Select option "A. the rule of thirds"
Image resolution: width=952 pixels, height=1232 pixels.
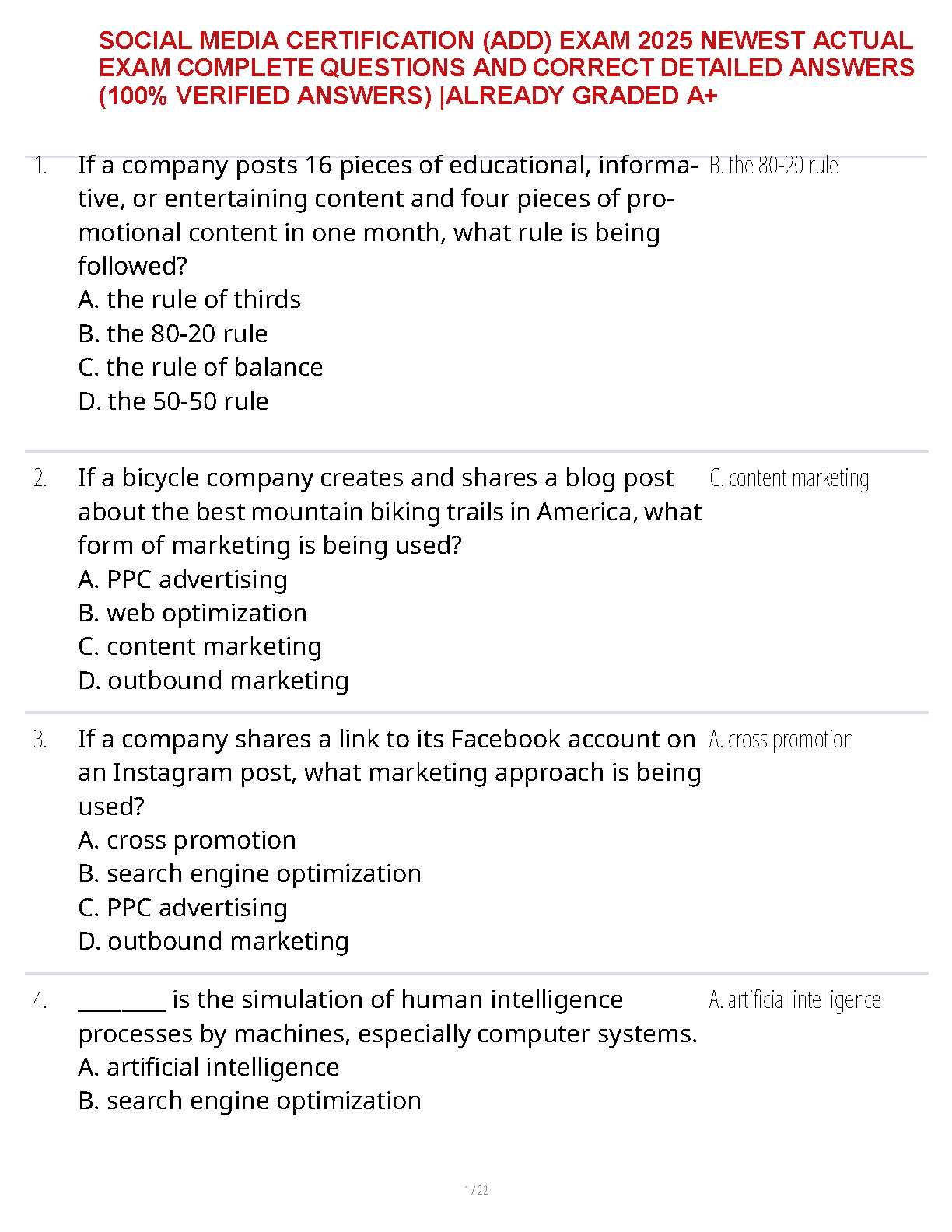[189, 299]
